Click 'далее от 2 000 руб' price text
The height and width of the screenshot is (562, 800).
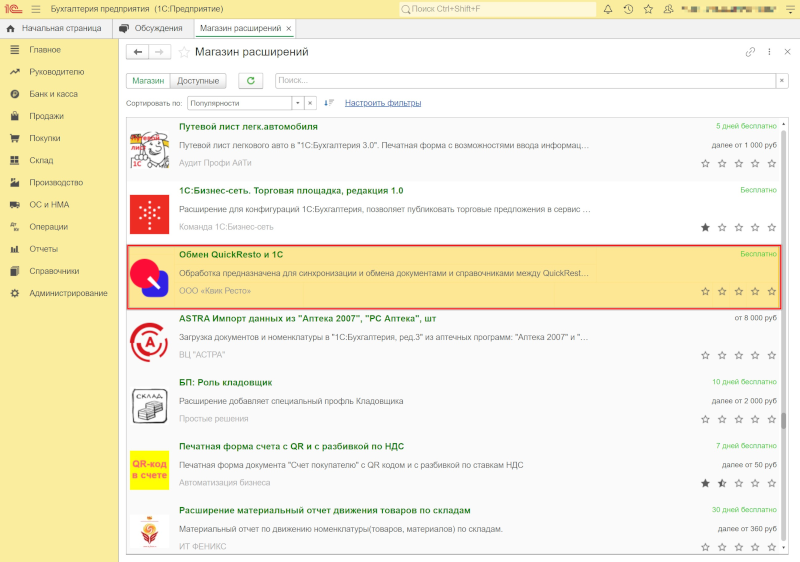coord(744,401)
